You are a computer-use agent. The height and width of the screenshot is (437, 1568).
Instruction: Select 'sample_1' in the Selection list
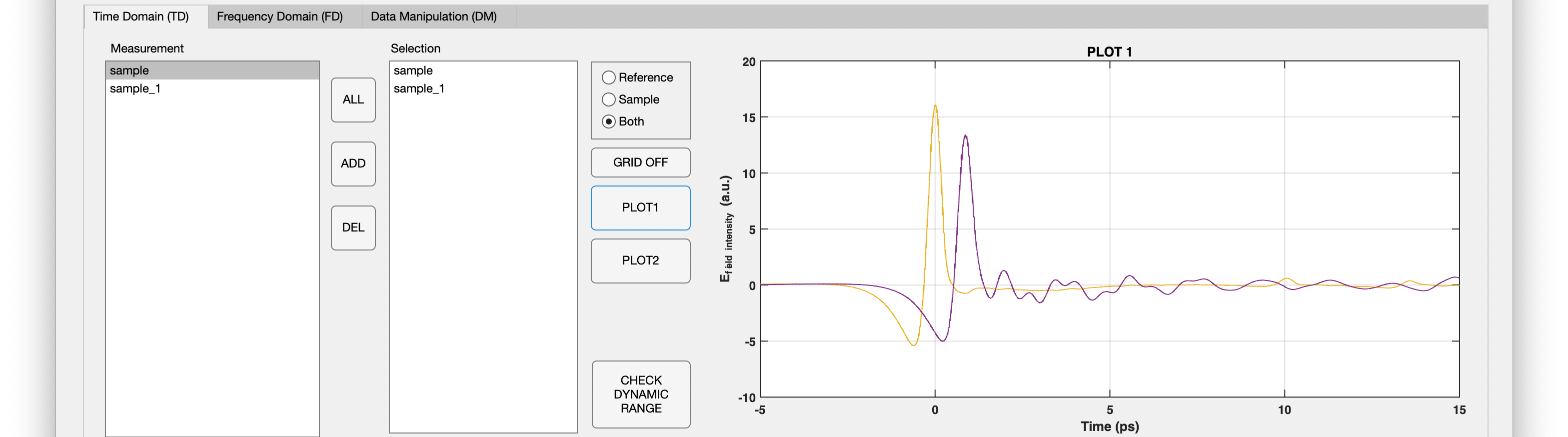click(483, 89)
